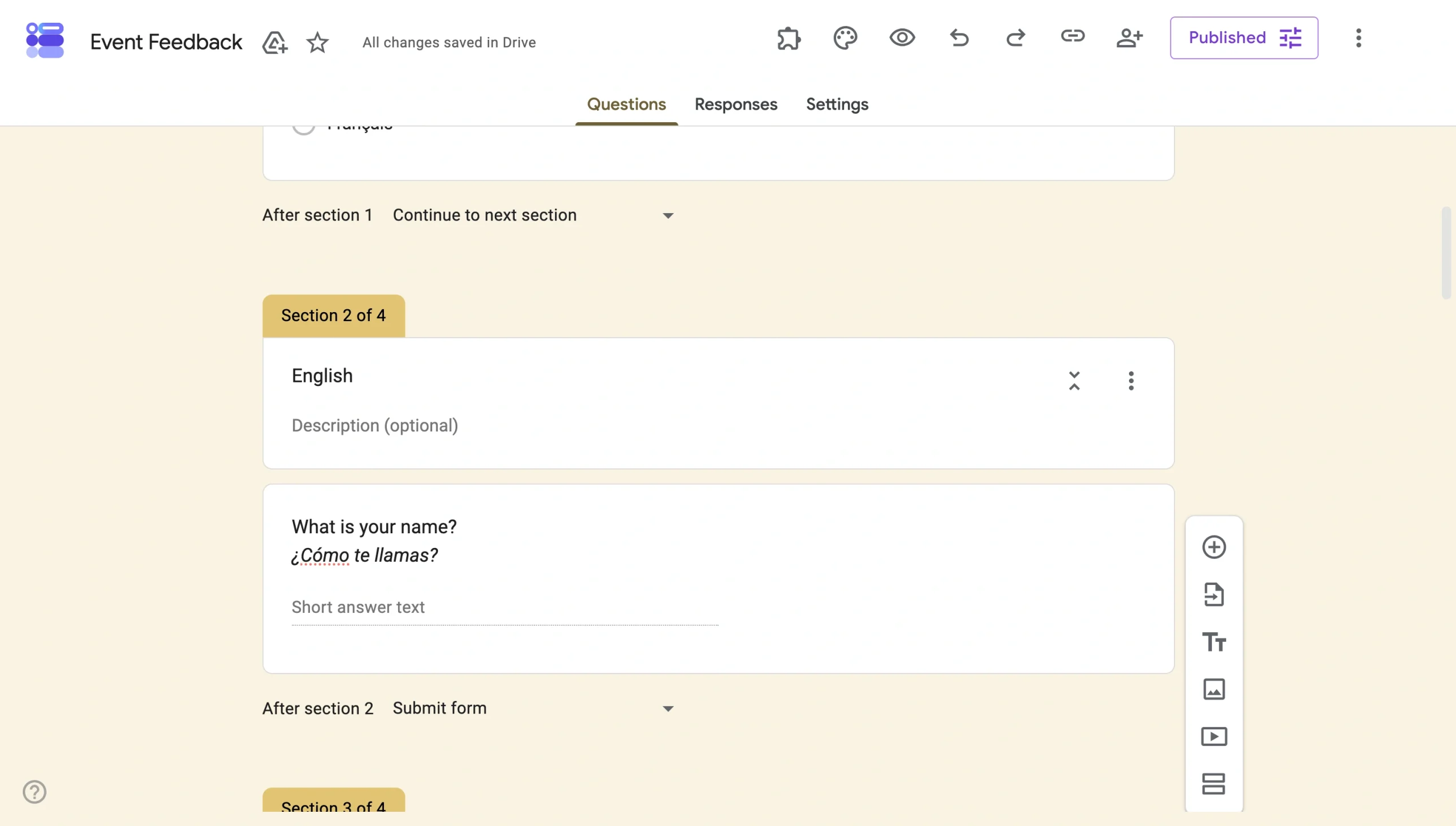Open the After section 1 navigation dropdown

(x=533, y=215)
